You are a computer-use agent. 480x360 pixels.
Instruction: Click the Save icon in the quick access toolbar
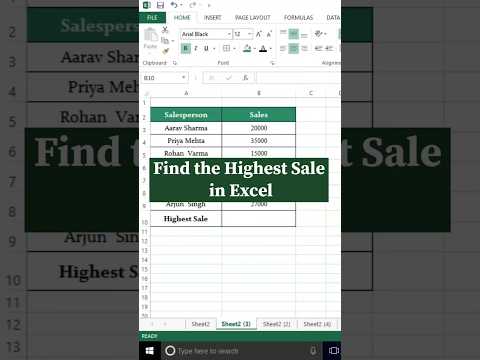tap(160, 5)
